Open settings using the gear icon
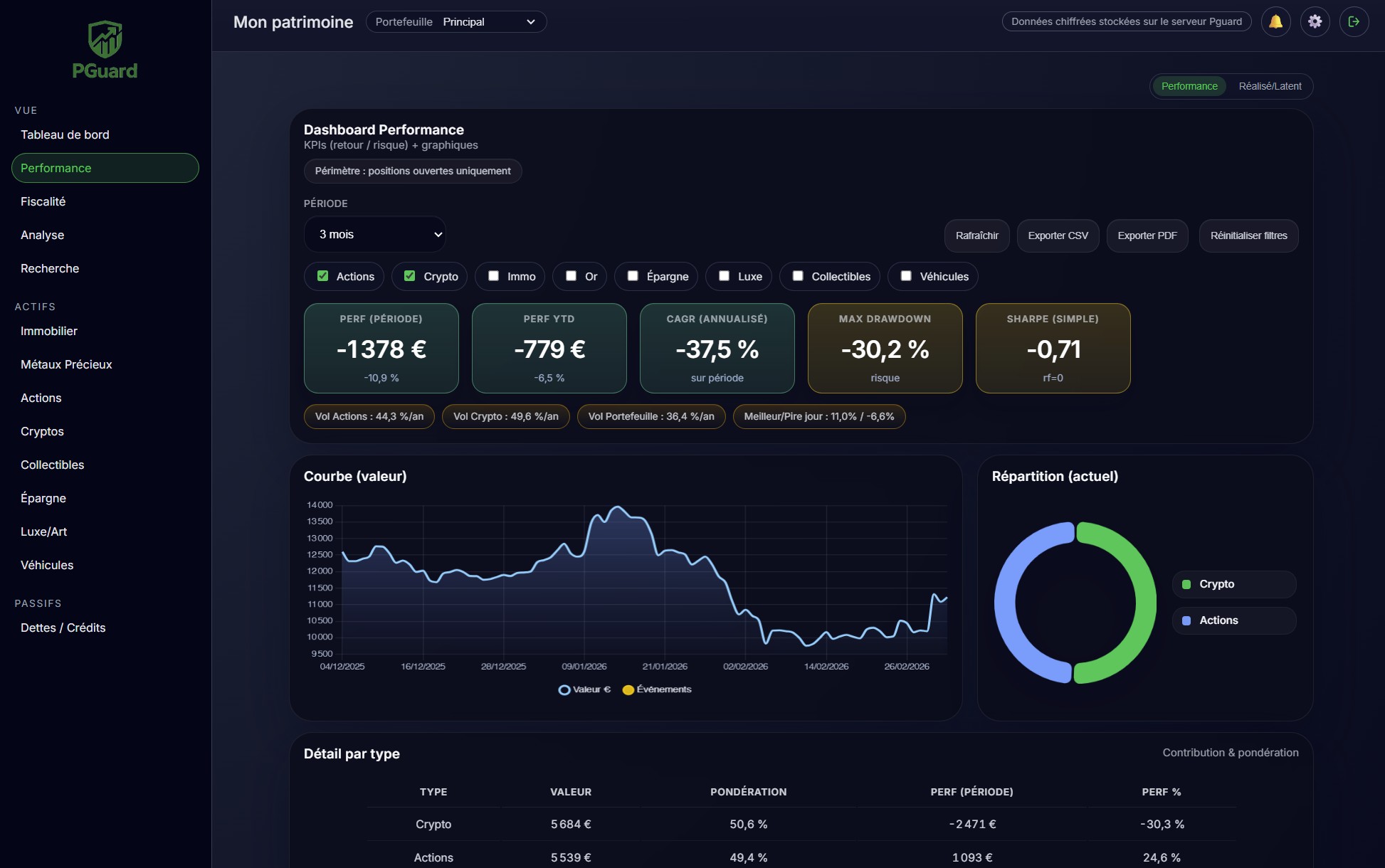 point(1315,21)
